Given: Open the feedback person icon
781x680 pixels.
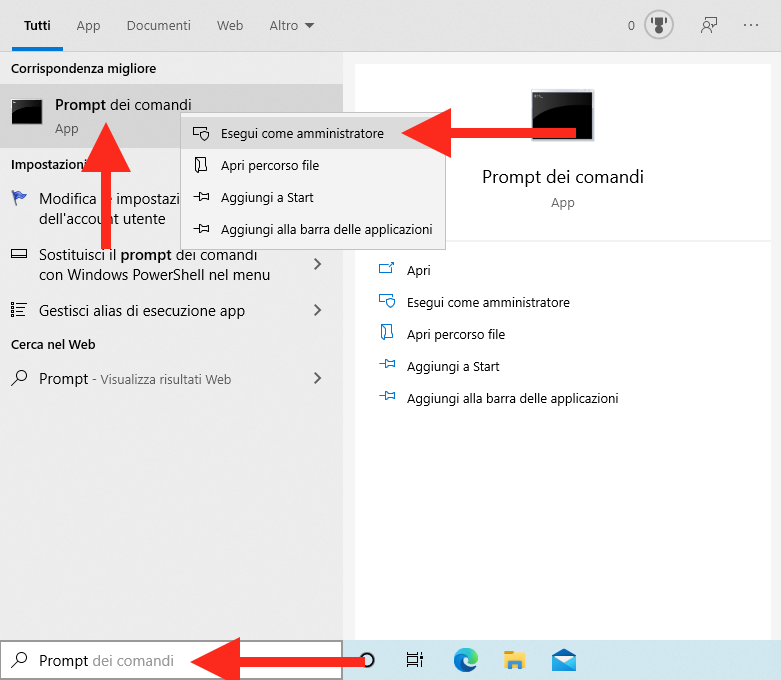Looking at the screenshot, I should (709, 25).
